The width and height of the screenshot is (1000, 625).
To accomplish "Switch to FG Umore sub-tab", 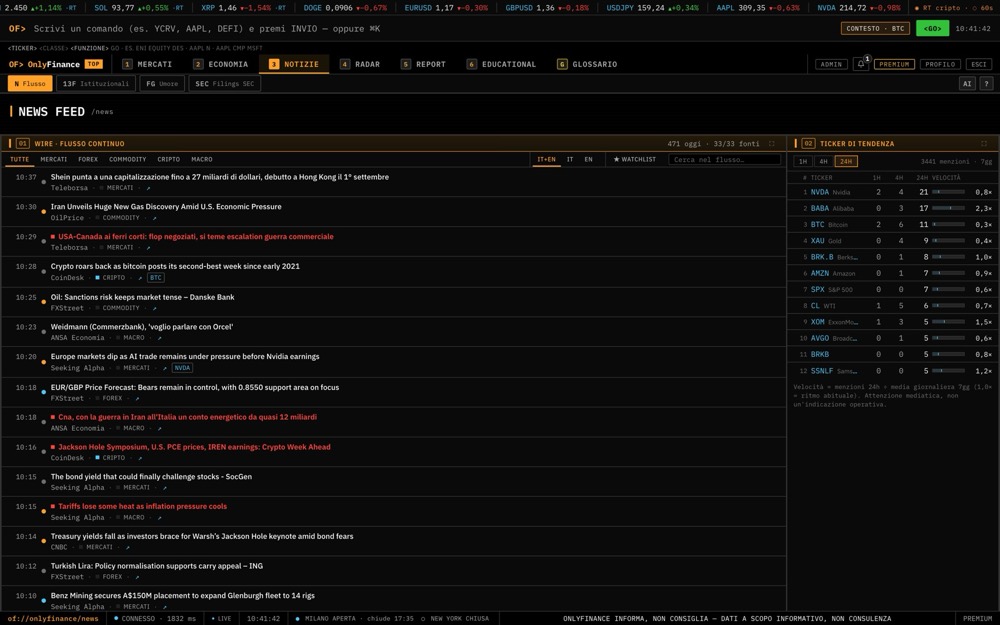I will pos(162,84).
